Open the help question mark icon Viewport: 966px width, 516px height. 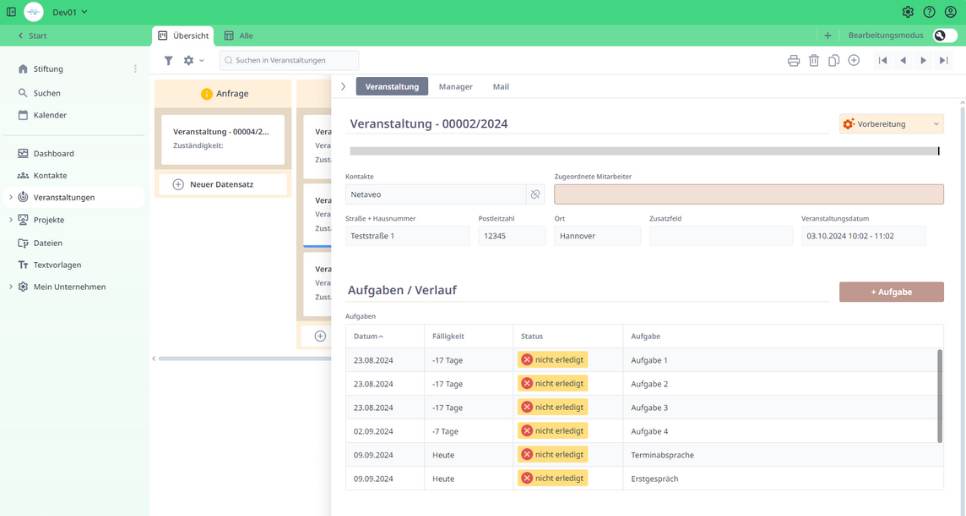click(x=929, y=12)
